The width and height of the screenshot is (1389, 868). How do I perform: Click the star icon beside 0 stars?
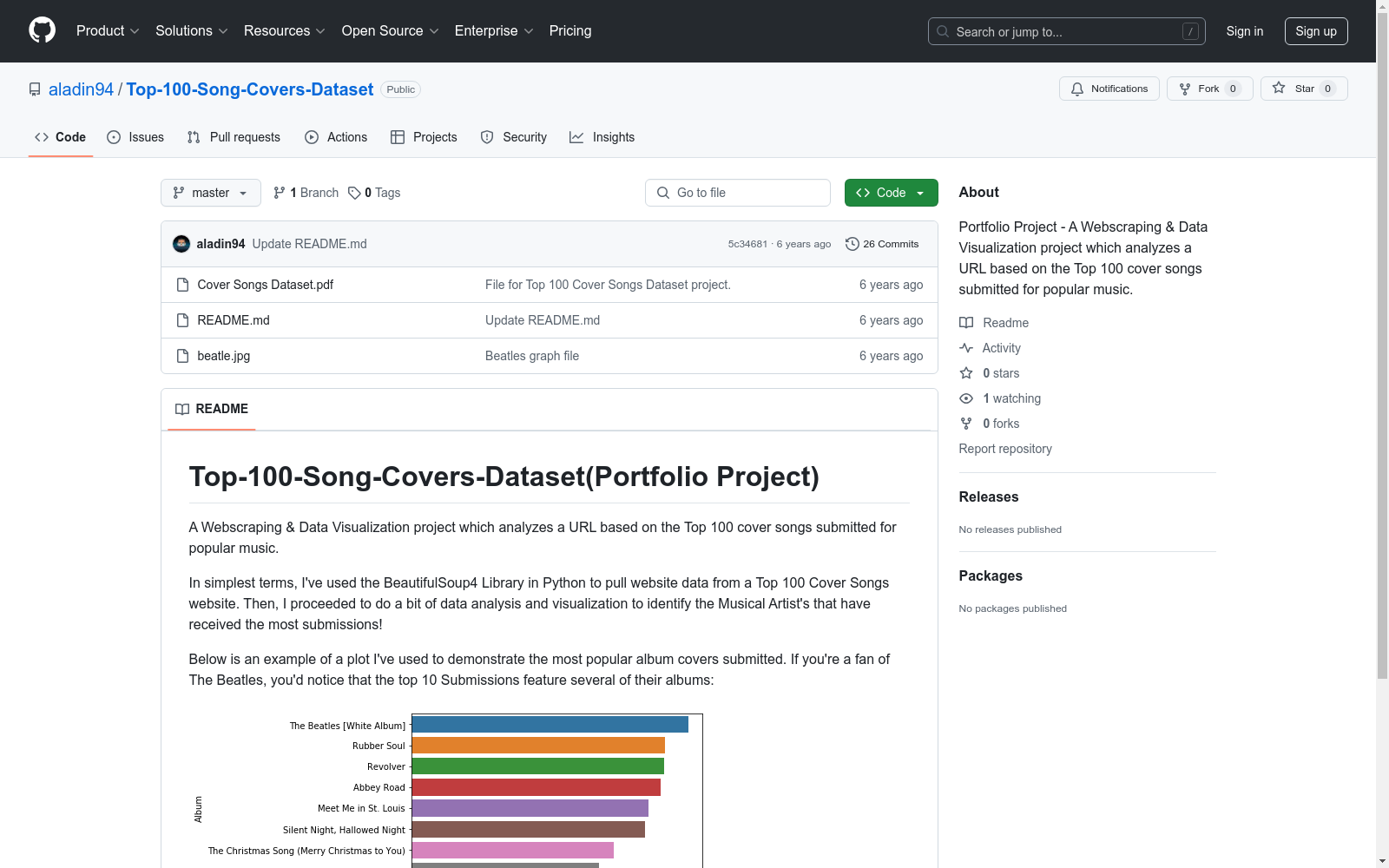[x=966, y=373]
